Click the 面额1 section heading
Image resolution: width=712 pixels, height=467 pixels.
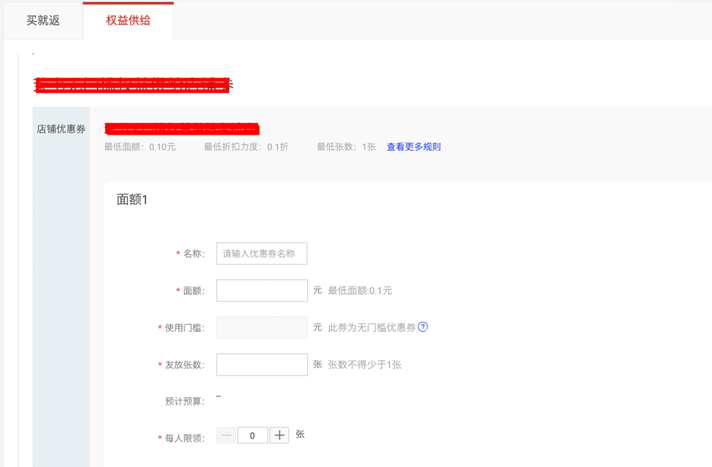click(x=132, y=199)
